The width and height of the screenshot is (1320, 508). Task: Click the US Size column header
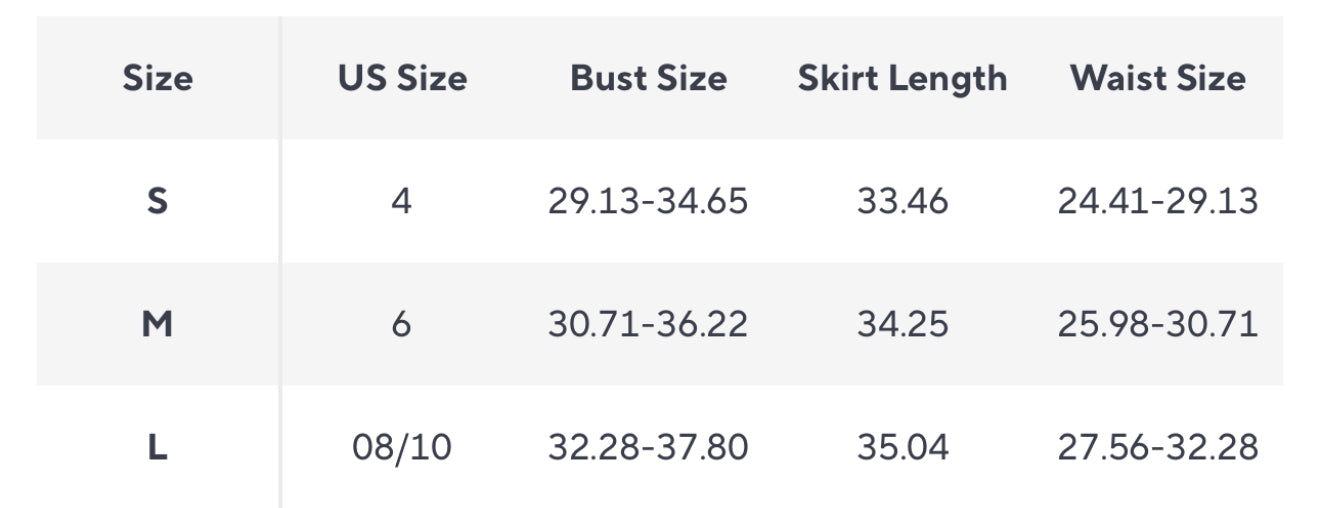tap(402, 78)
